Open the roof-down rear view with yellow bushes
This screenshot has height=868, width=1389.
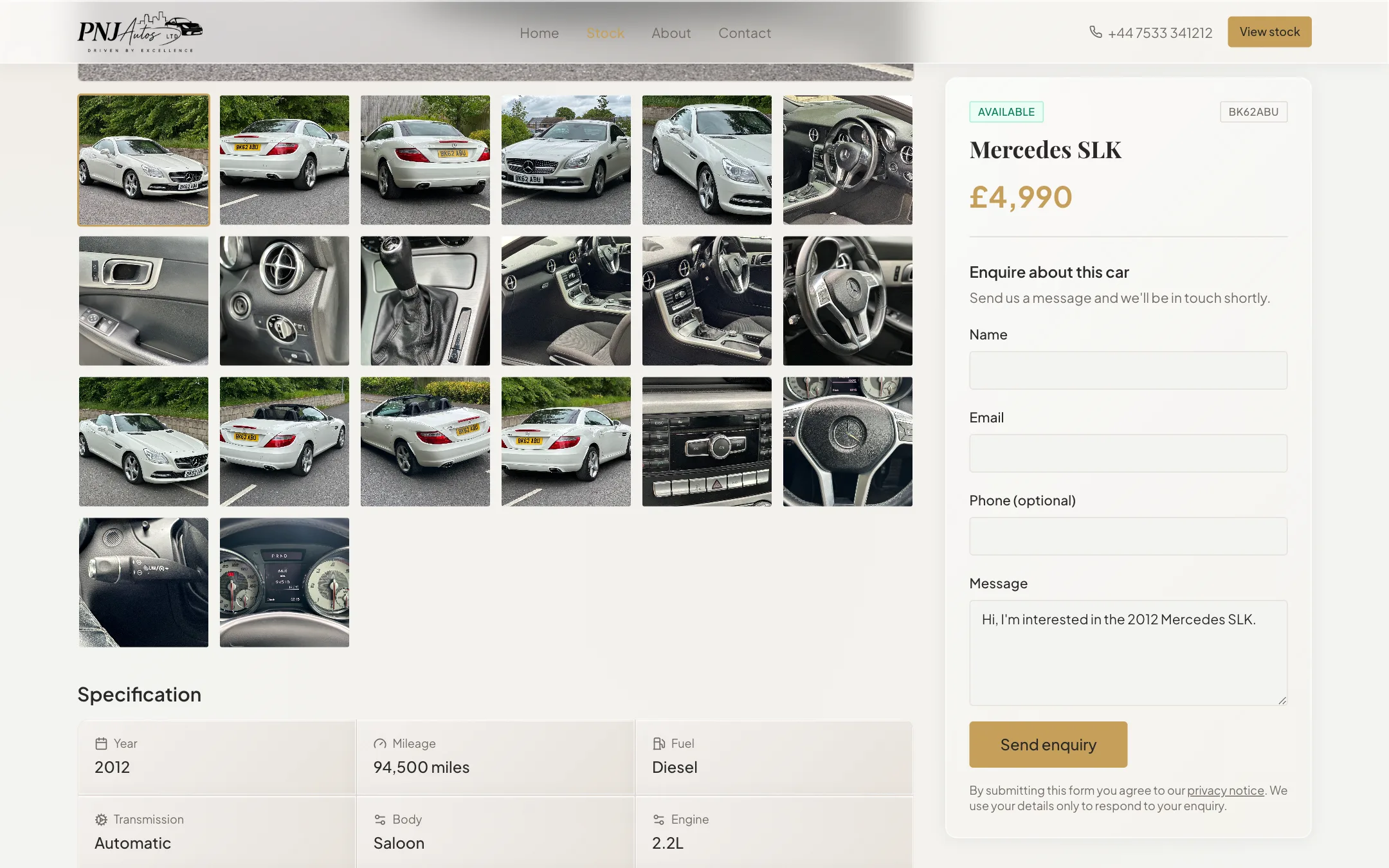tap(425, 442)
